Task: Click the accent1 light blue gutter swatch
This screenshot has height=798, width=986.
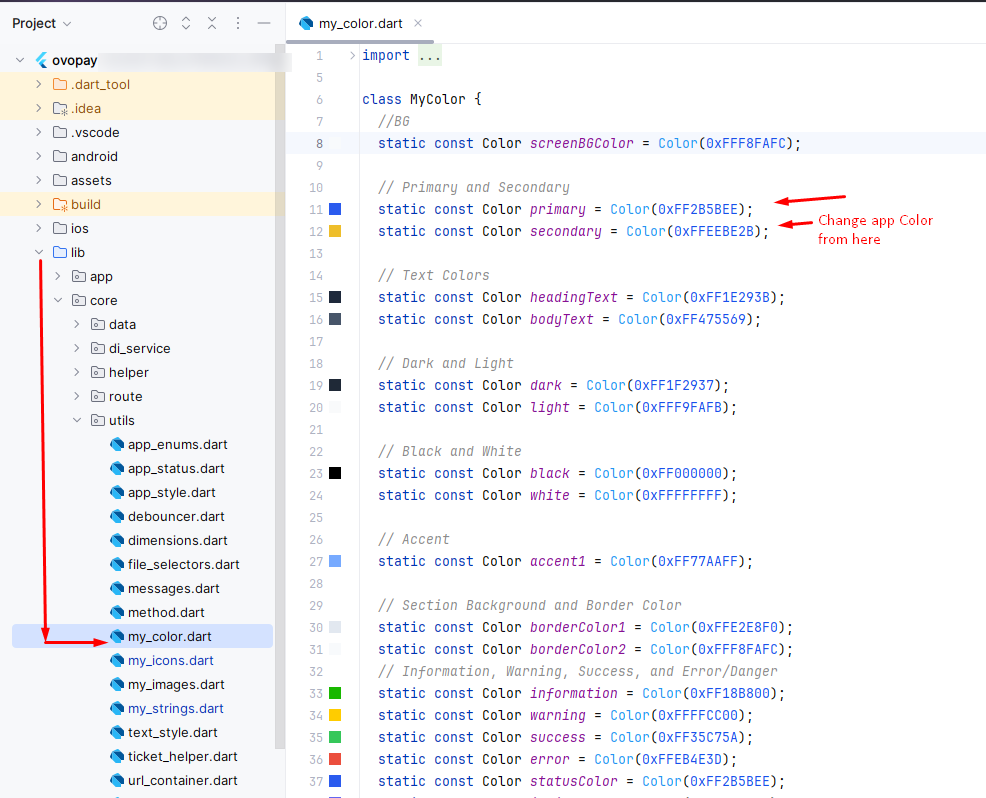Action: click(335, 561)
